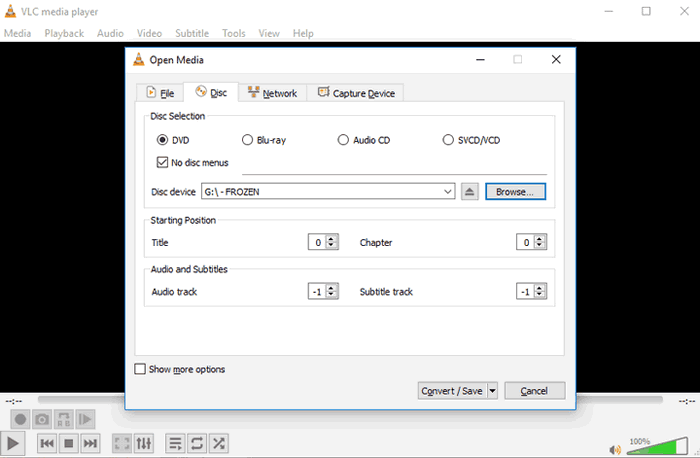This screenshot has width=700, height=458.
Task: Take a snapshot with the camera icon
Action: coord(42,420)
